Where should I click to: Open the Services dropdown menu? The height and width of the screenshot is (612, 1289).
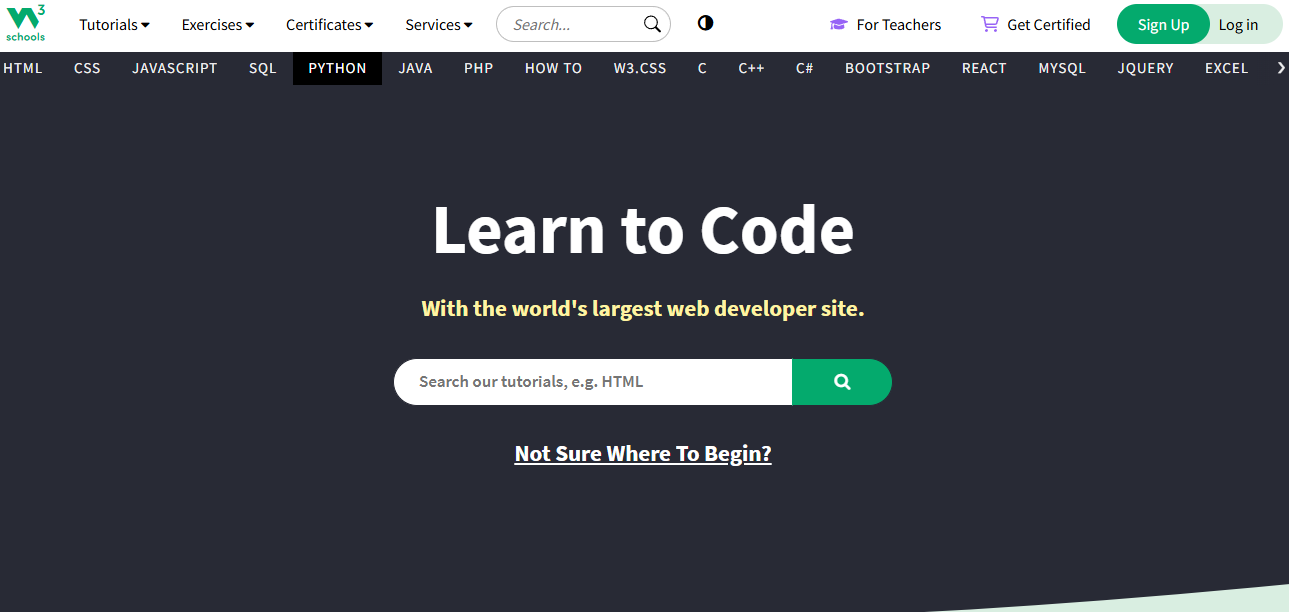tap(439, 25)
